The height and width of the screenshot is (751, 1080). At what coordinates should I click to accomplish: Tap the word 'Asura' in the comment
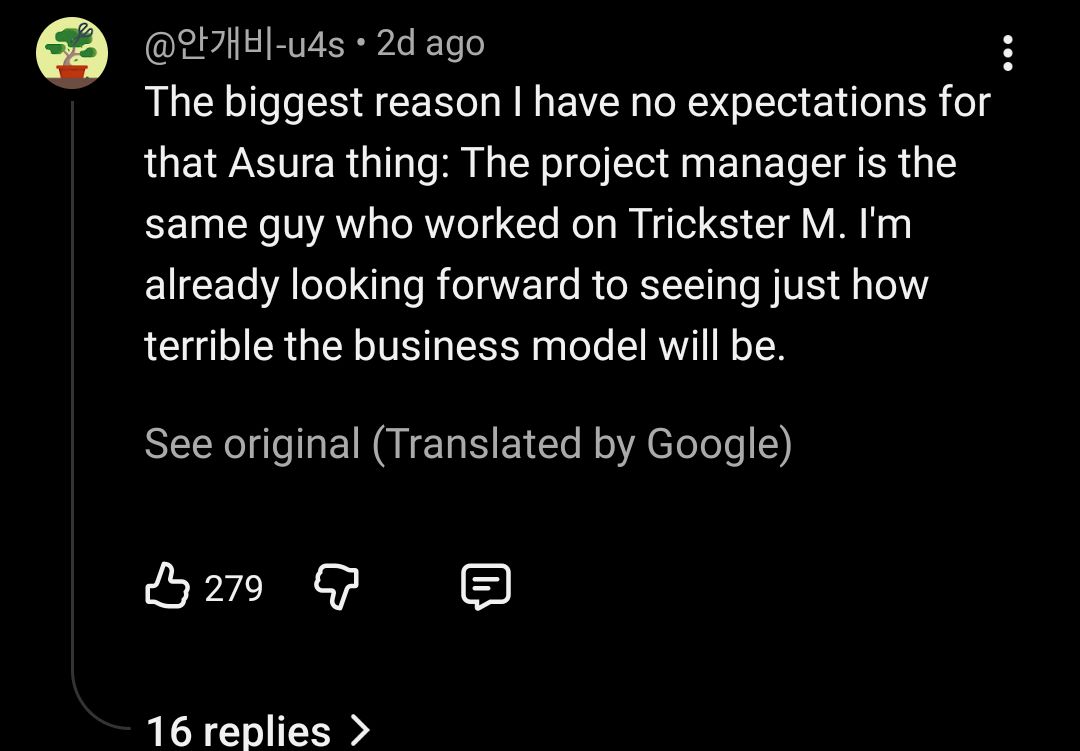pos(281,164)
